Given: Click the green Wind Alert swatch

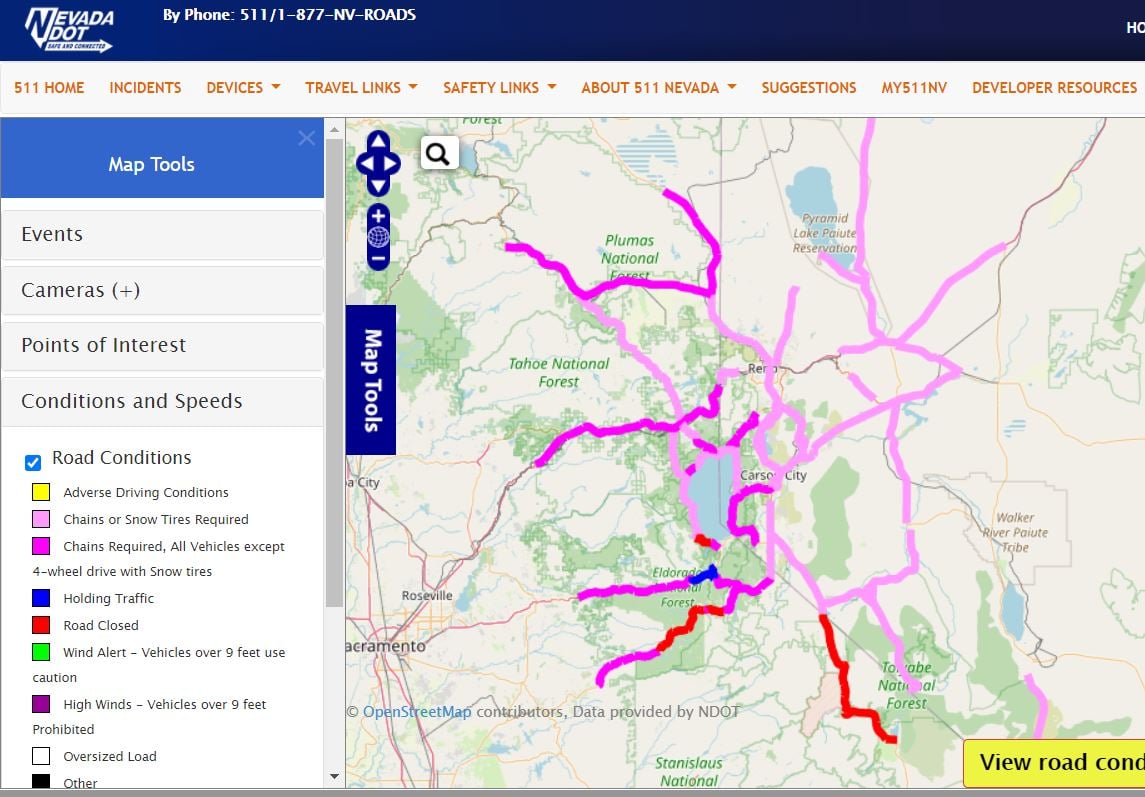Looking at the screenshot, I should (41, 652).
